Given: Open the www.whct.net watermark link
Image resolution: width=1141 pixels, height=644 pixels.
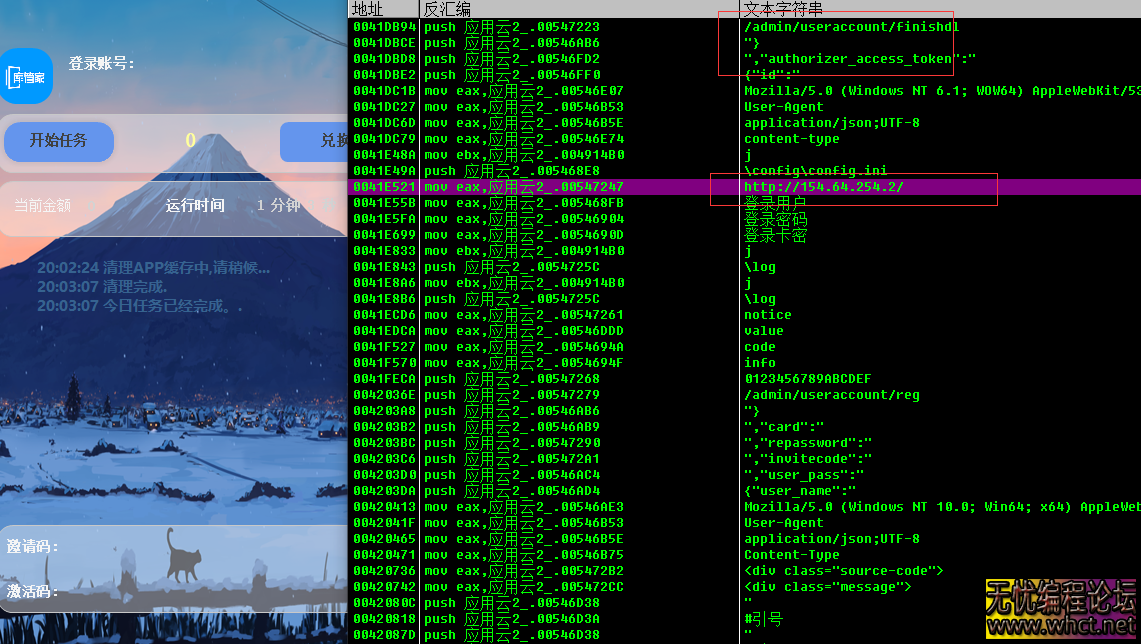Looking at the screenshot, I should point(1061,628).
